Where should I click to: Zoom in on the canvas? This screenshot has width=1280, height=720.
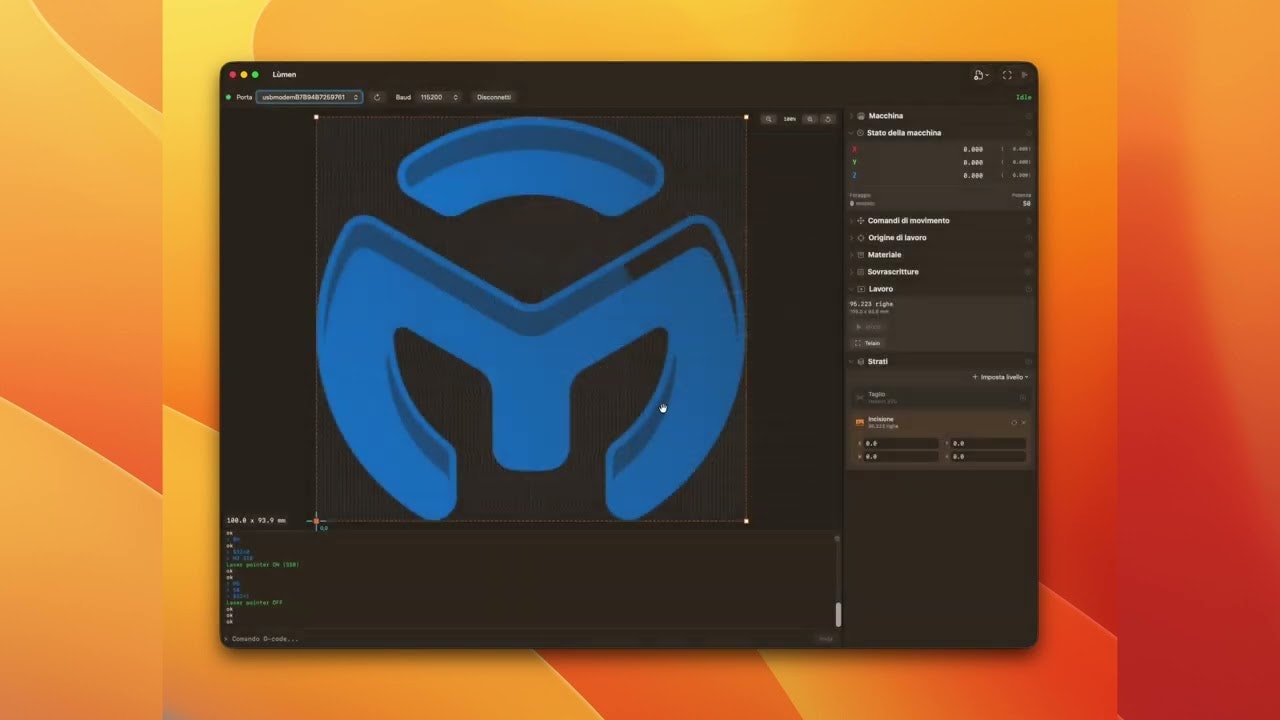pyautogui.click(x=811, y=119)
